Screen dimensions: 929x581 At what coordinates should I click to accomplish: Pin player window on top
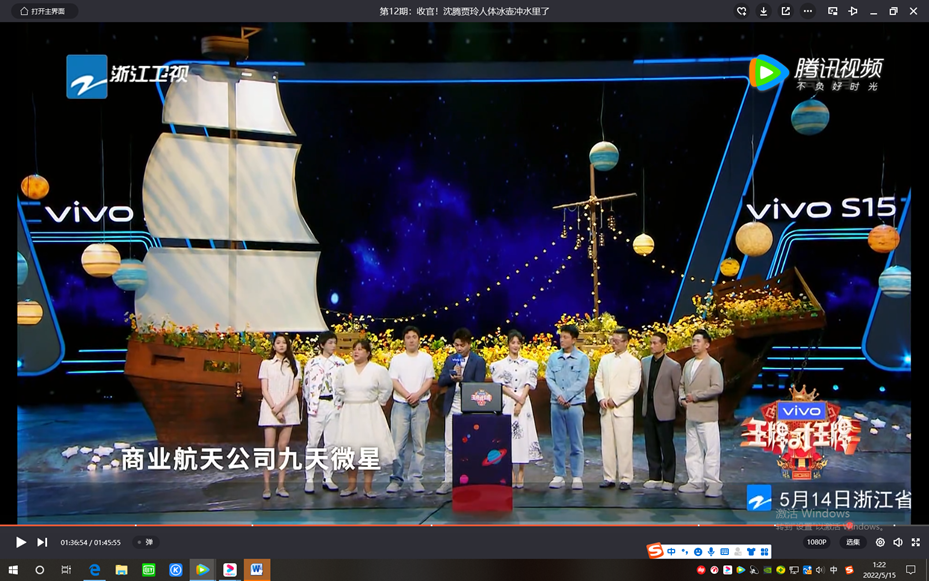point(853,11)
